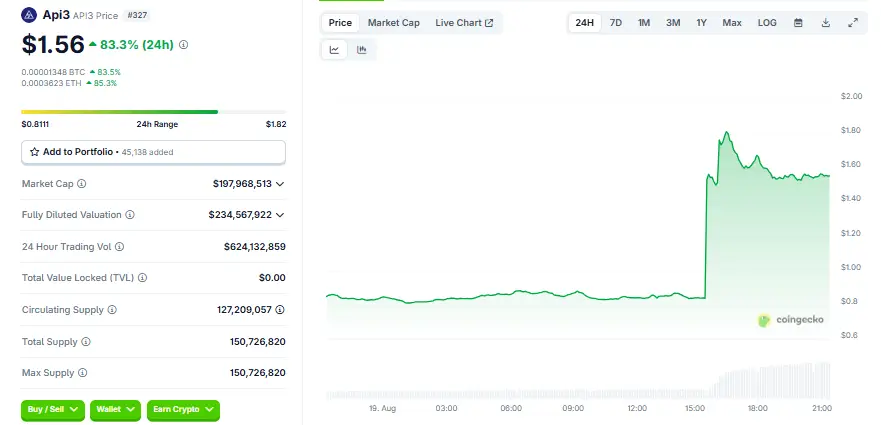Click the volume bars at chart bottom
Screen dimensions: 881x425
pos(579,382)
